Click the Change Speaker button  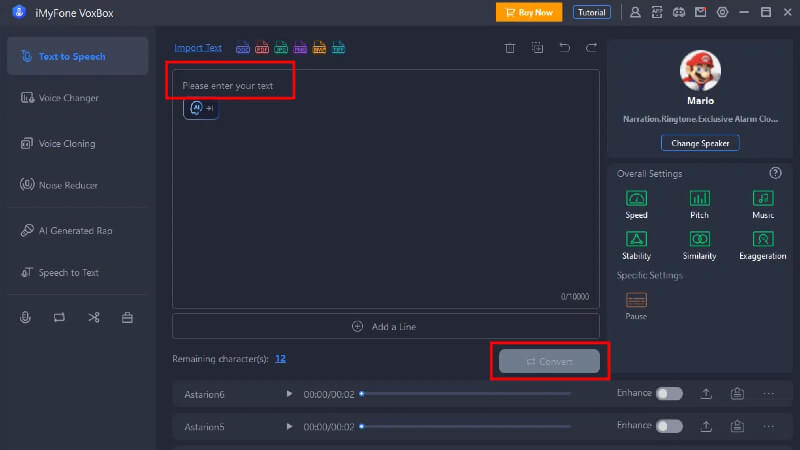click(x=699, y=143)
